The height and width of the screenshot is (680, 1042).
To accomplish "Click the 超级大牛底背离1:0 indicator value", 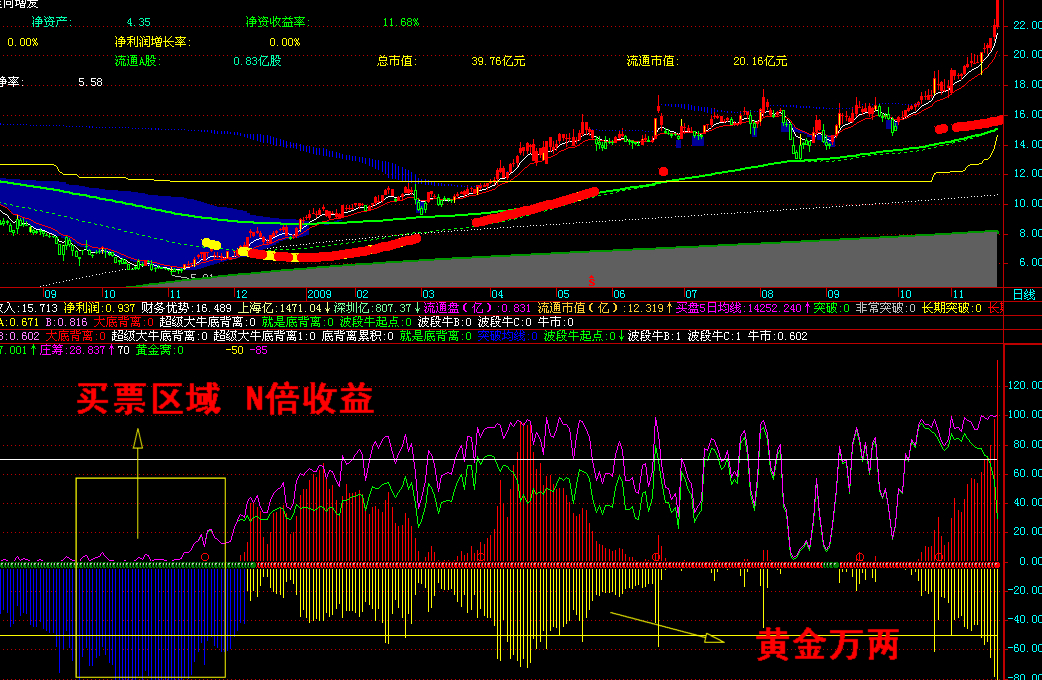I will point(264,336).
